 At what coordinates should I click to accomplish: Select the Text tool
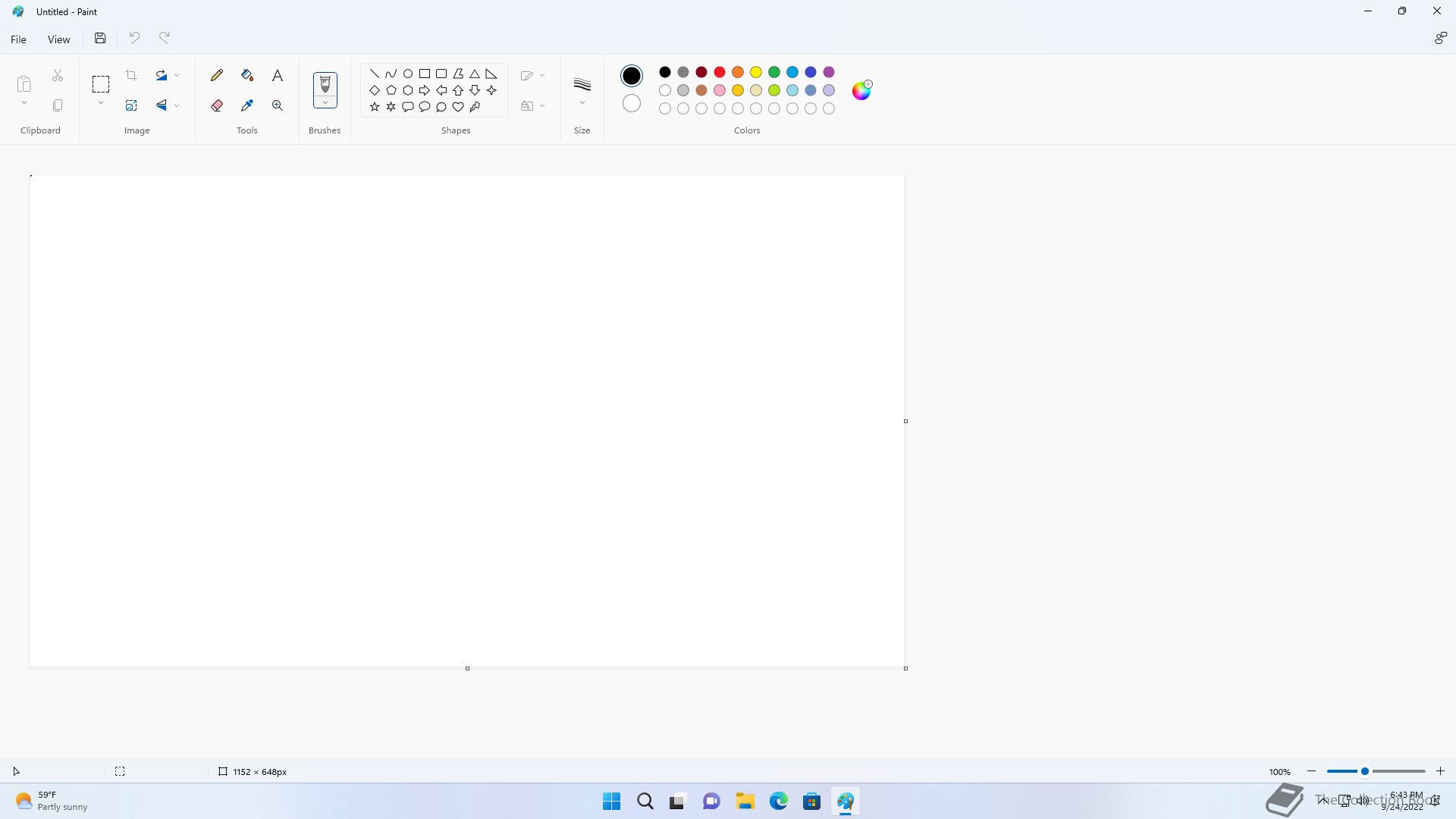point(278,75)
